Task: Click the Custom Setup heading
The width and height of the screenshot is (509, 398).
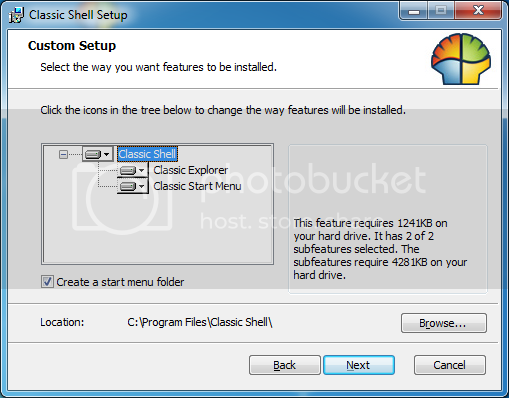Action: click(72, 46)
